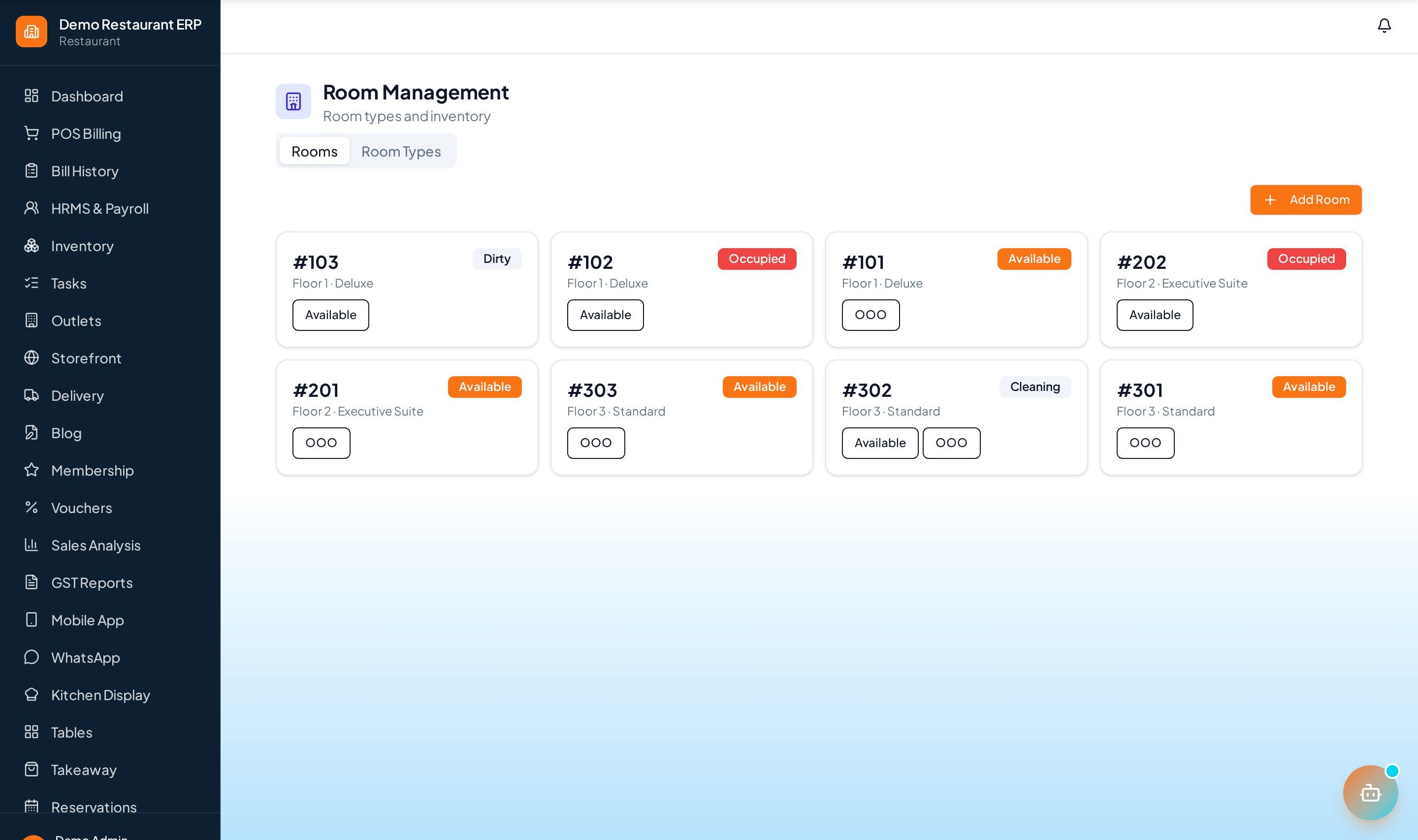Open the chatbot assistant robot button

pos(1370,792)
